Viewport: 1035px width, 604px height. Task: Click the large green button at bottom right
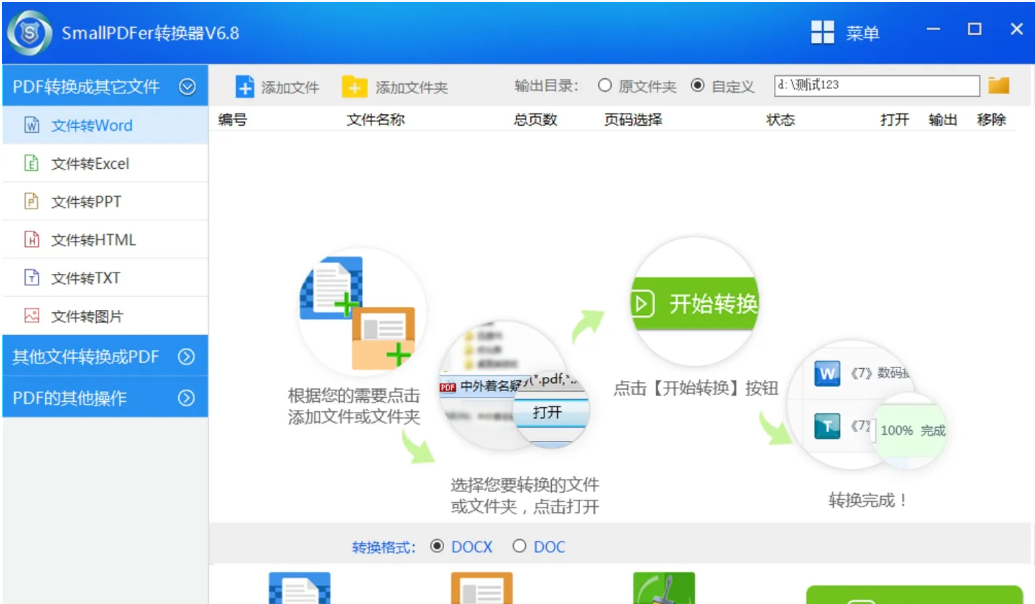tap(915, 594)
